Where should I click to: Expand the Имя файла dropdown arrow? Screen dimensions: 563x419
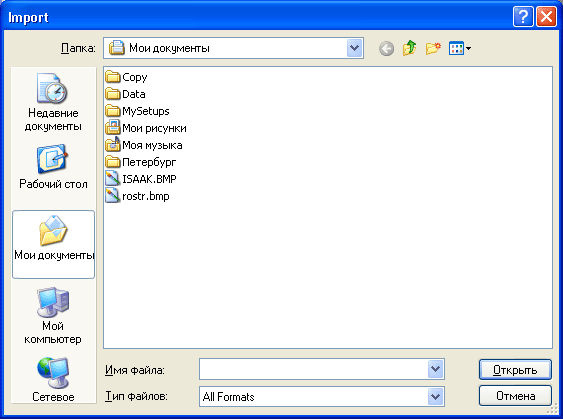click(436, 369)
